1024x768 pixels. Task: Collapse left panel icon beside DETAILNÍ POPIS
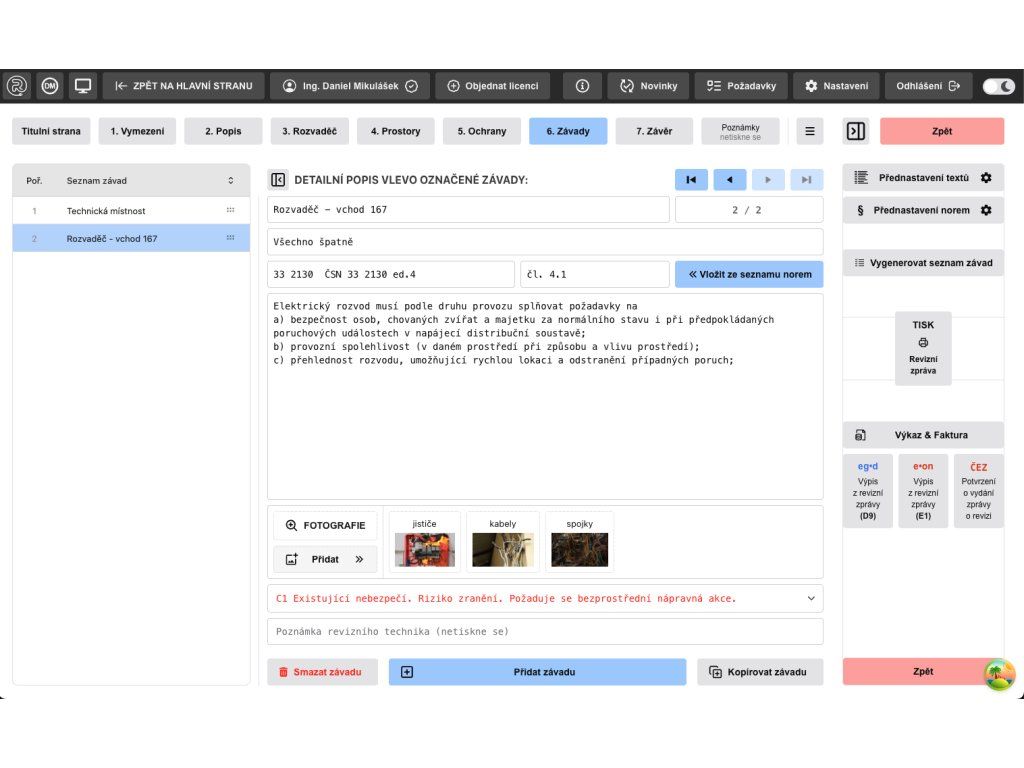[x=278, y=180]
